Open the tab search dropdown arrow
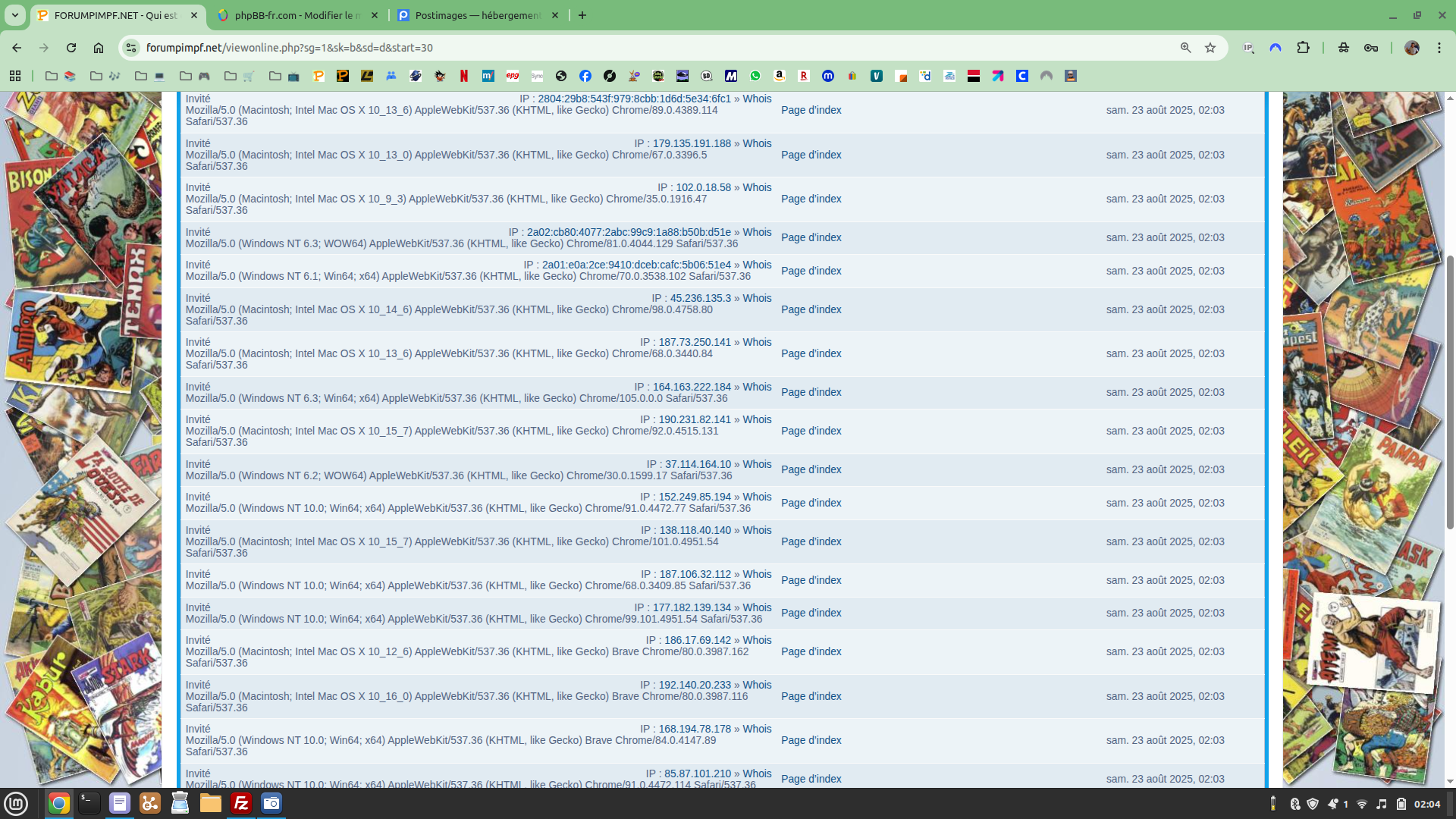Screen dimensions: 1456x819 [14, 15]
